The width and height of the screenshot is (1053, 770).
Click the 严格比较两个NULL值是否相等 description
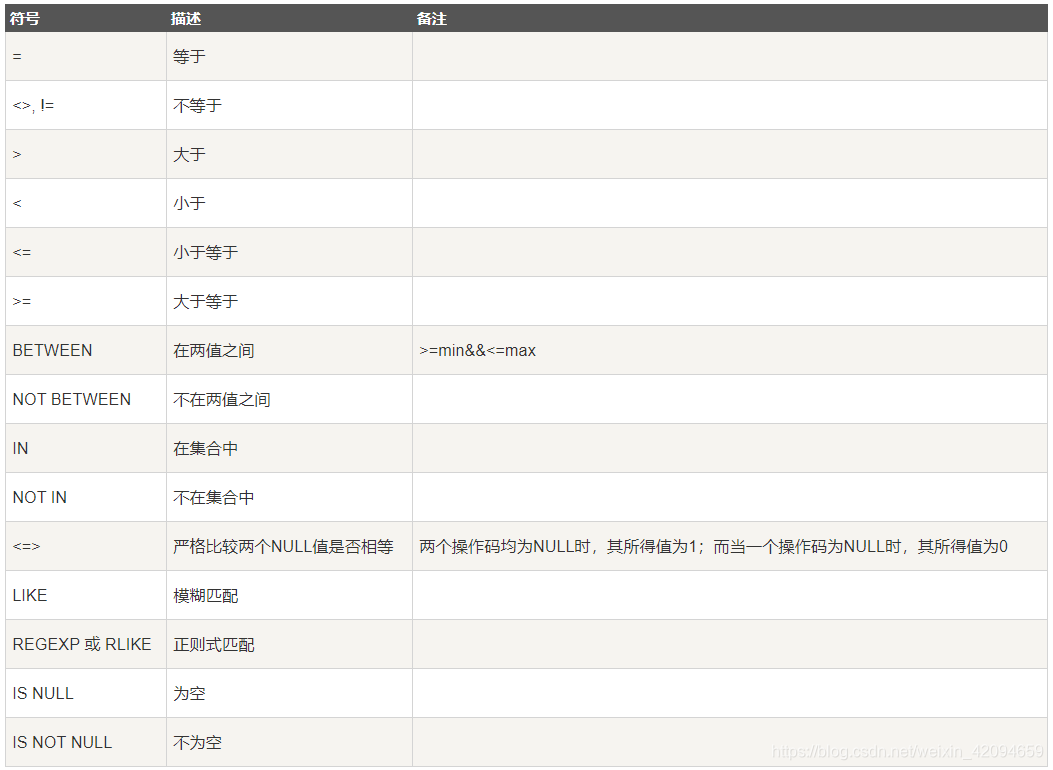click(x=283, y=546)
